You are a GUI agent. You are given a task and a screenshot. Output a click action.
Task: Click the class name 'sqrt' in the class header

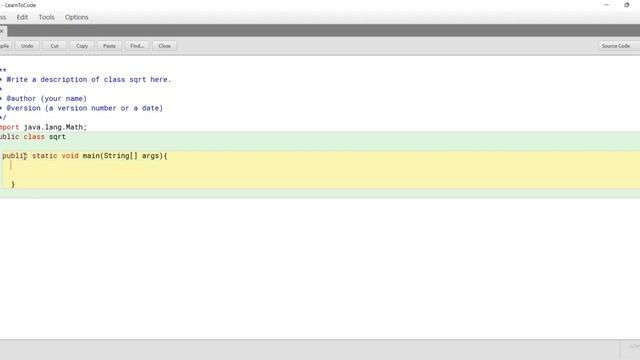57,137
